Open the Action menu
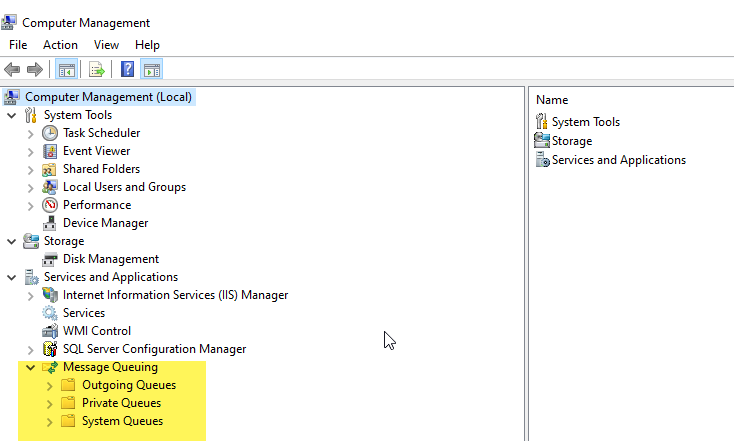This screenshot has height=441, width=734. tap(60, 45)
